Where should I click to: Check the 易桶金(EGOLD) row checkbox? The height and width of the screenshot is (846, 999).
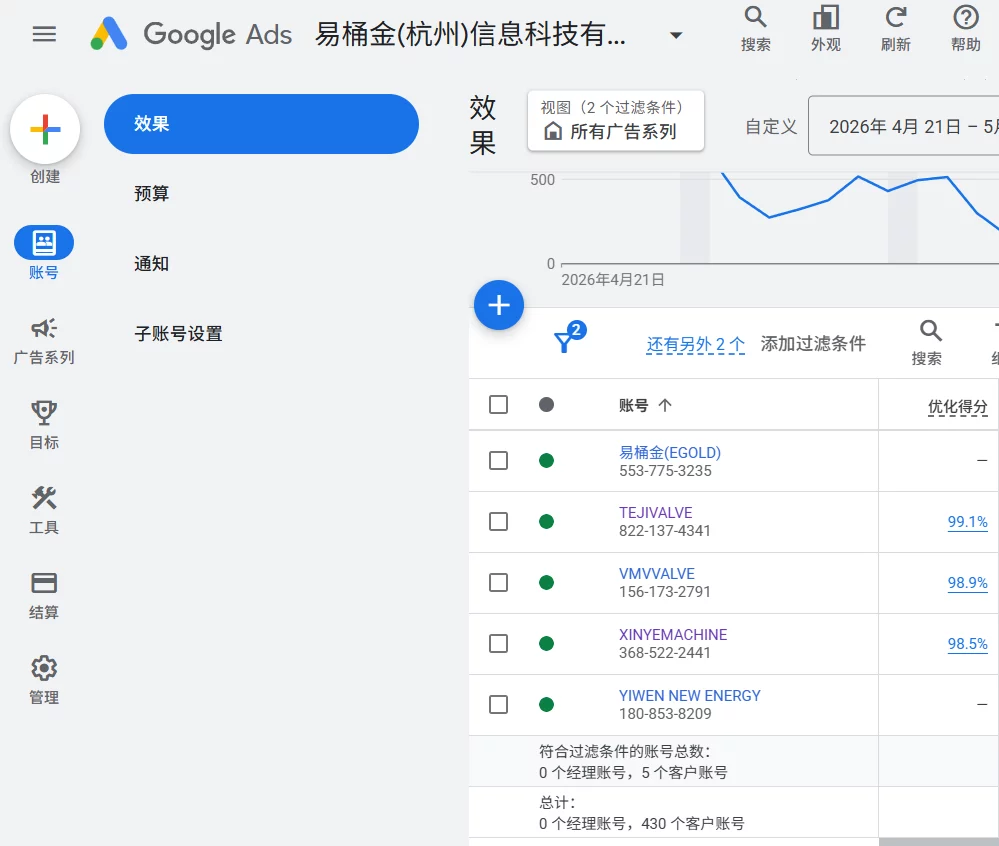click(498, 461)
